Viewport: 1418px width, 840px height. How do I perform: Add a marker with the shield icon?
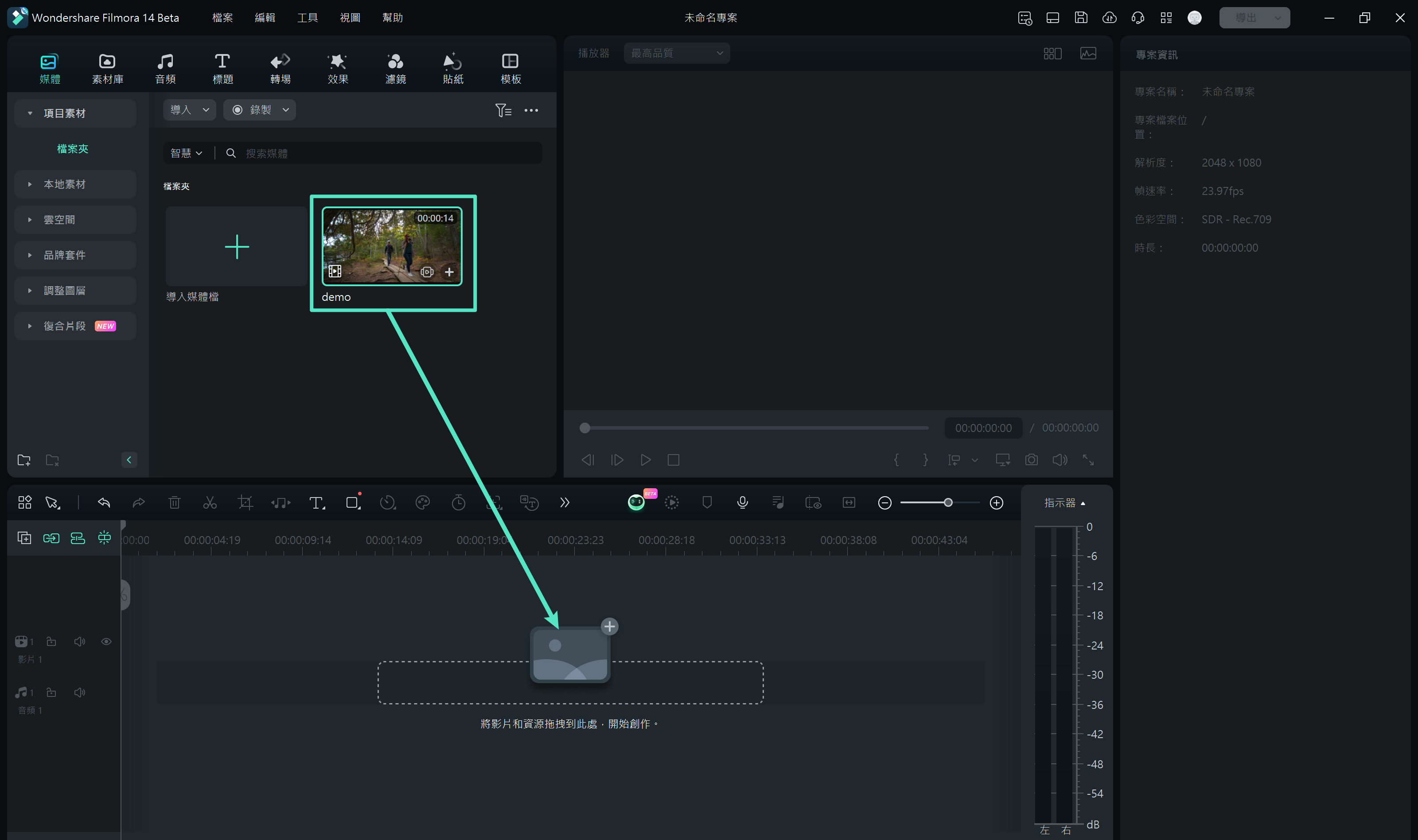tap(707, 502)
